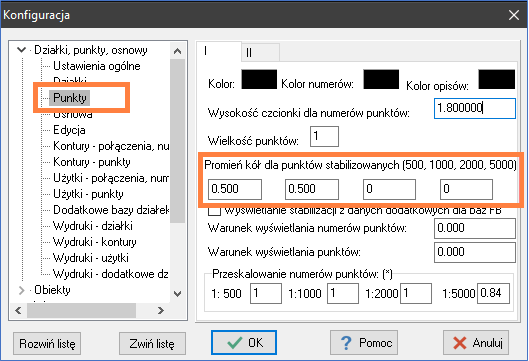The width and height of the screenshot is (529, 361).
Task: Select Punkty tree item
Action: click(x=70, y=98)
